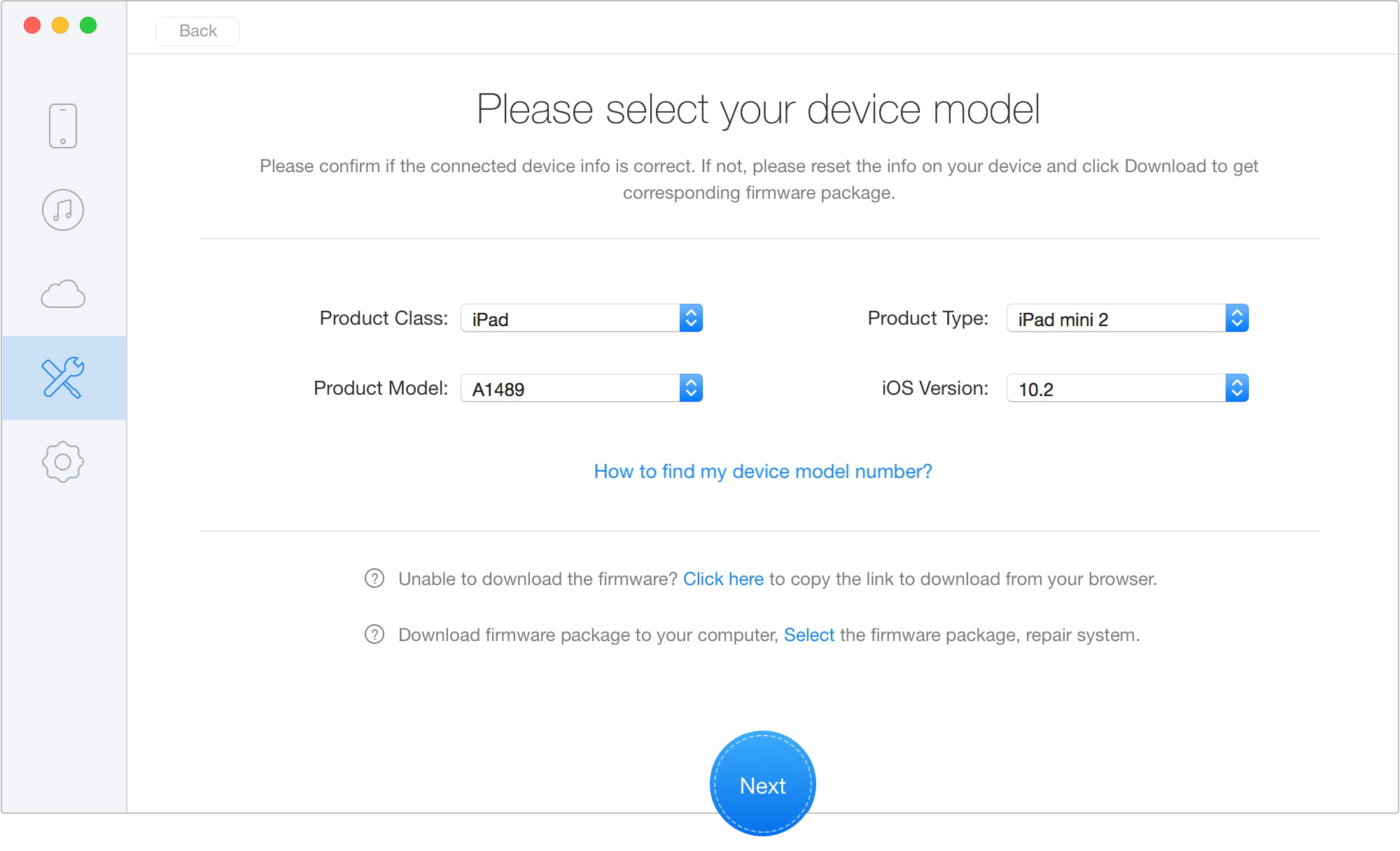The image size is (1400, 851).
Task: Click the Product Model input field
Action: coord(582,388)
